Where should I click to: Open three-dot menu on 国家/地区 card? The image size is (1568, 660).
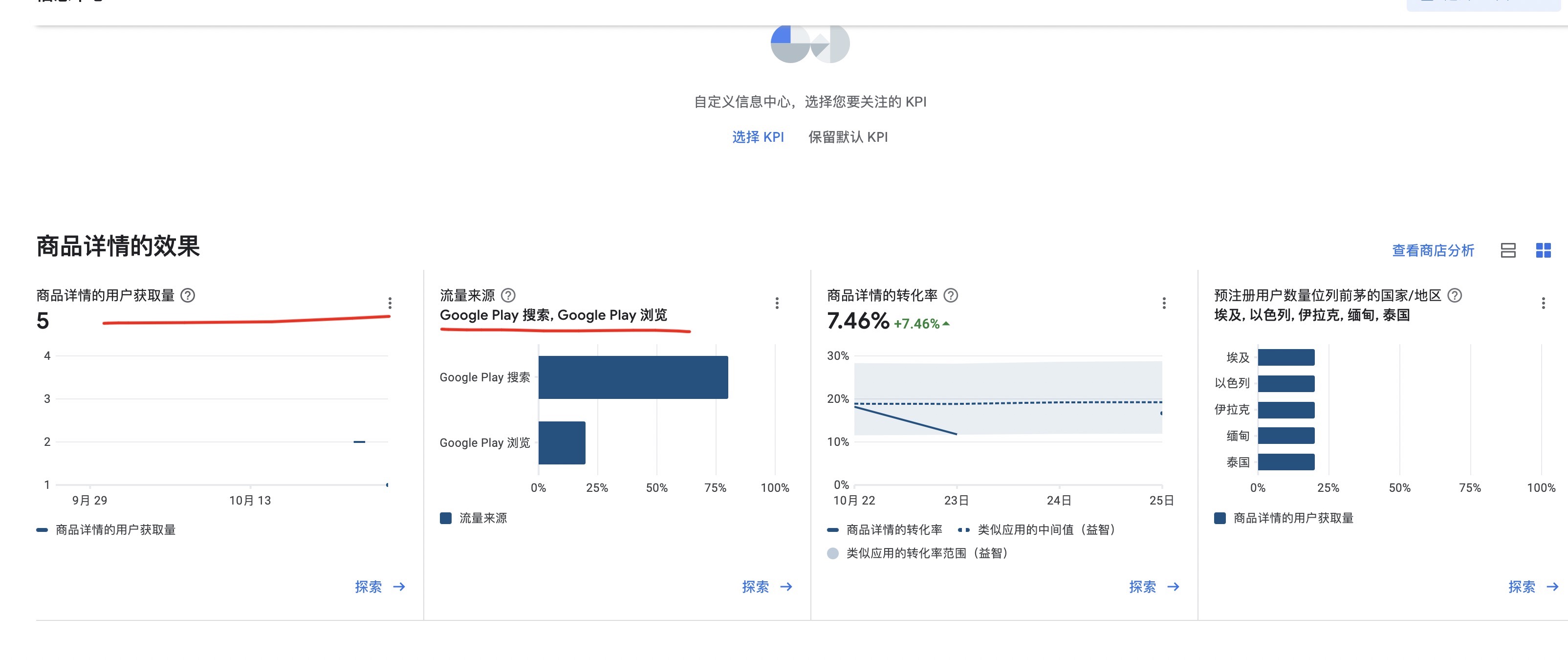(x=1543, y=303)
